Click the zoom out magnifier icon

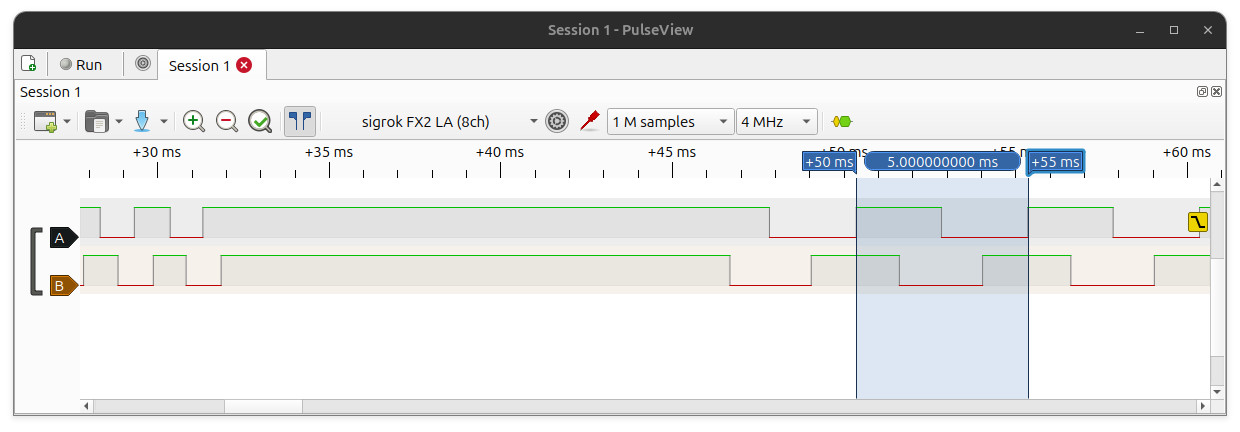point(227,122)
